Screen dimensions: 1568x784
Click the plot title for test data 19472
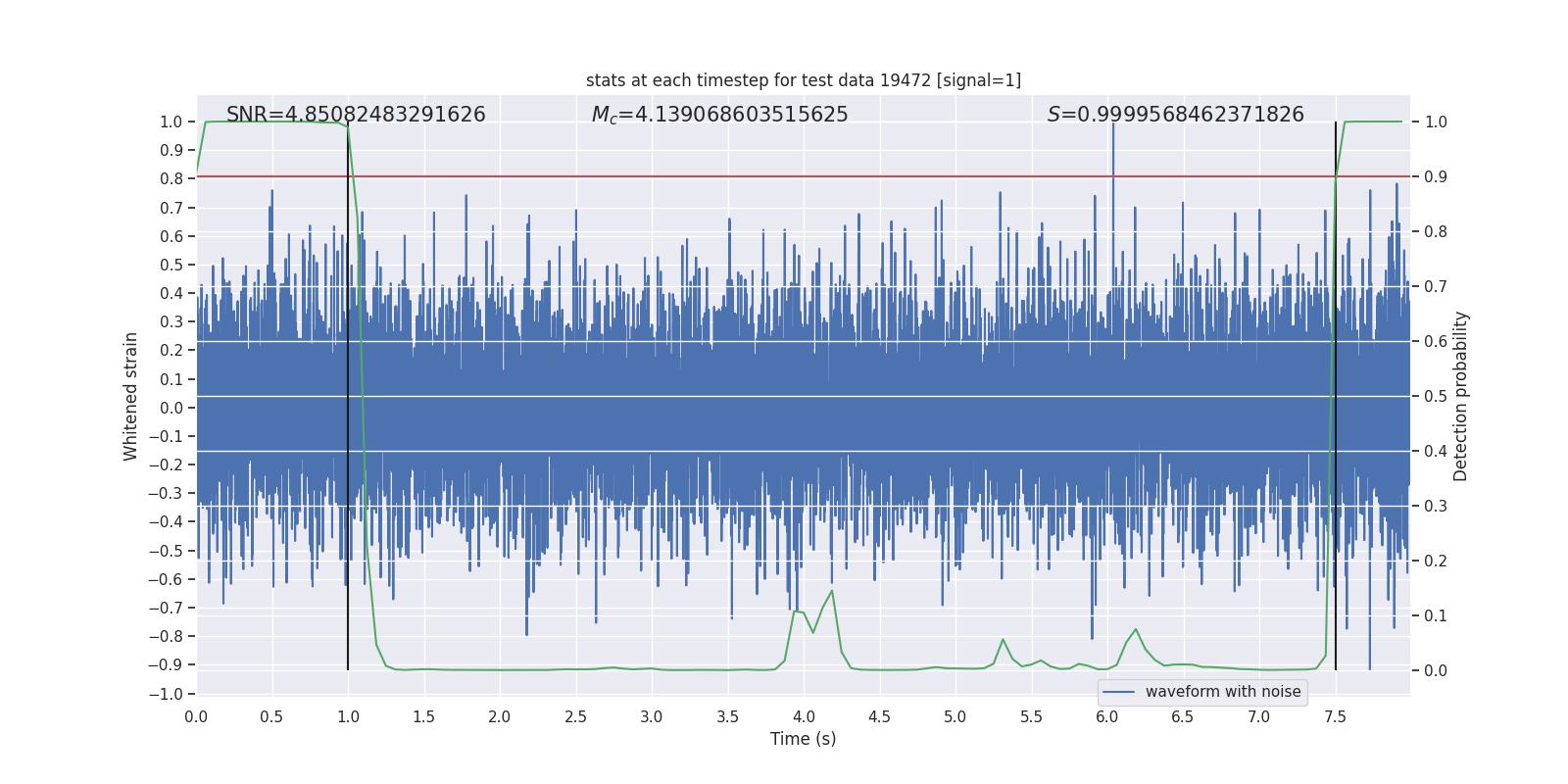click(x=803, y=80)
